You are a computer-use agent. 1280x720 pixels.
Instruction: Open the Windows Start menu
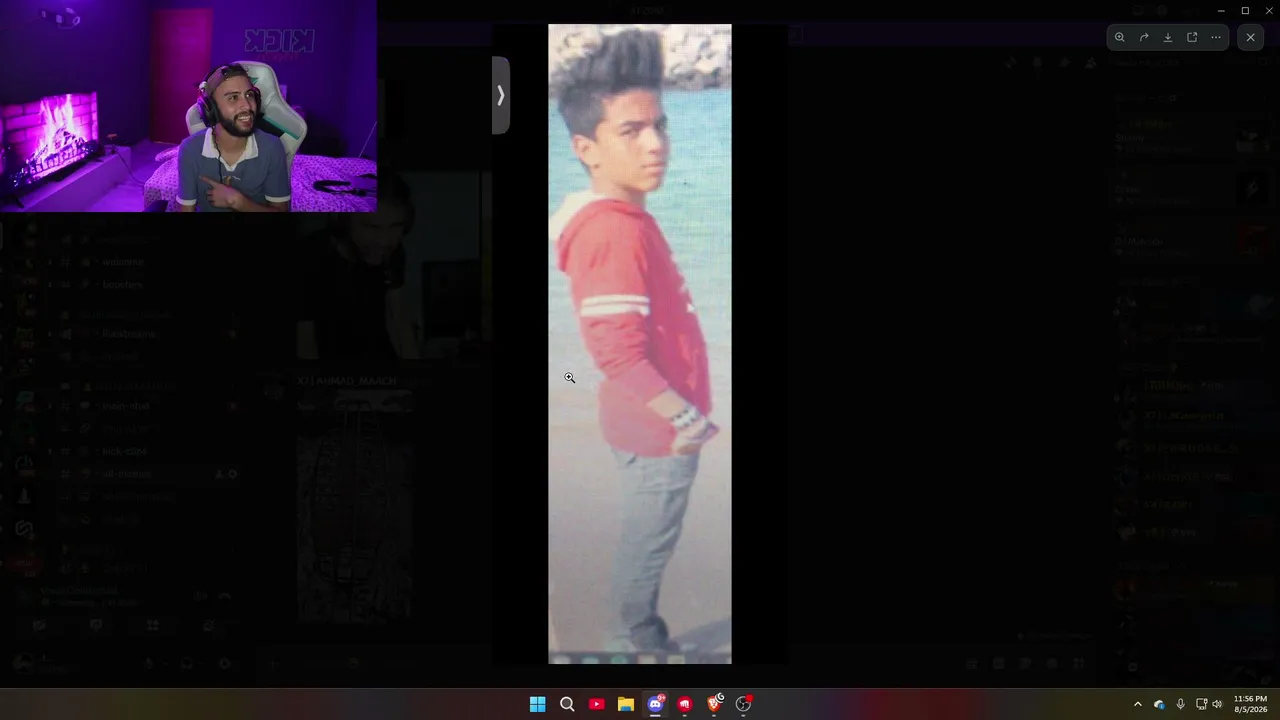pos(537,704)
